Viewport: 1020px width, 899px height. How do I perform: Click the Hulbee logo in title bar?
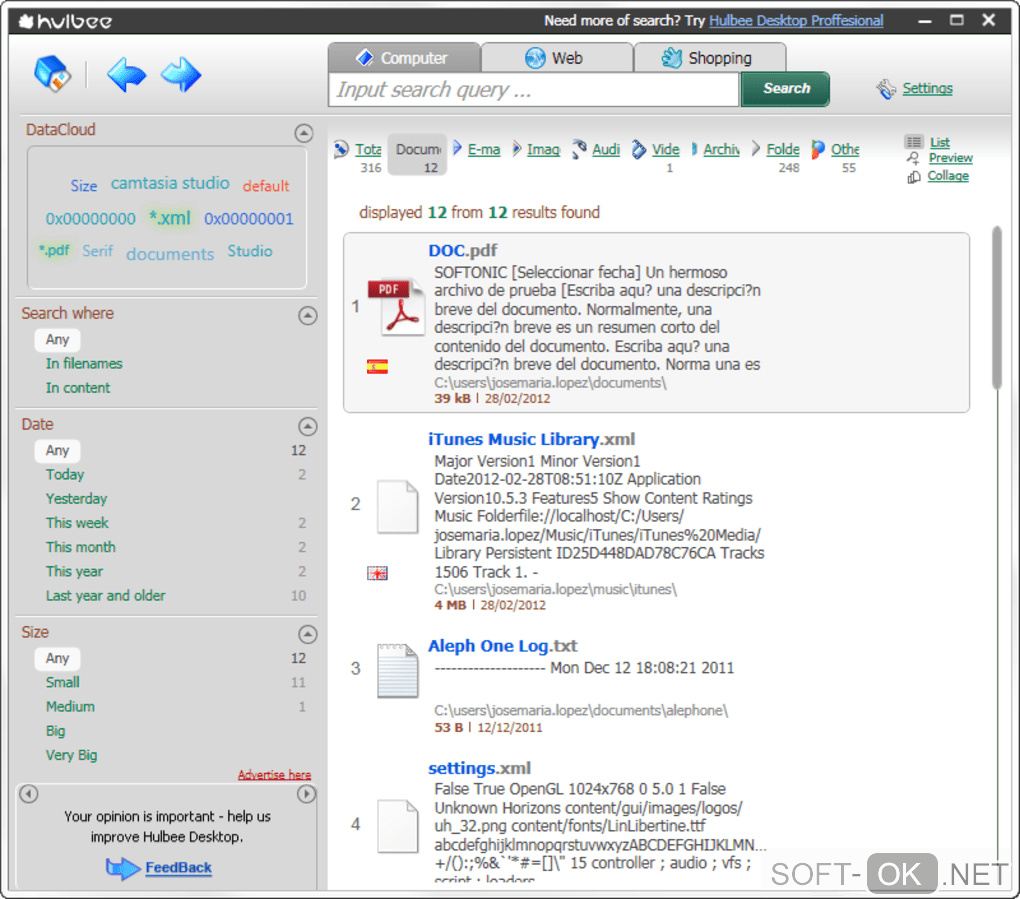click(x=66, y=21)
